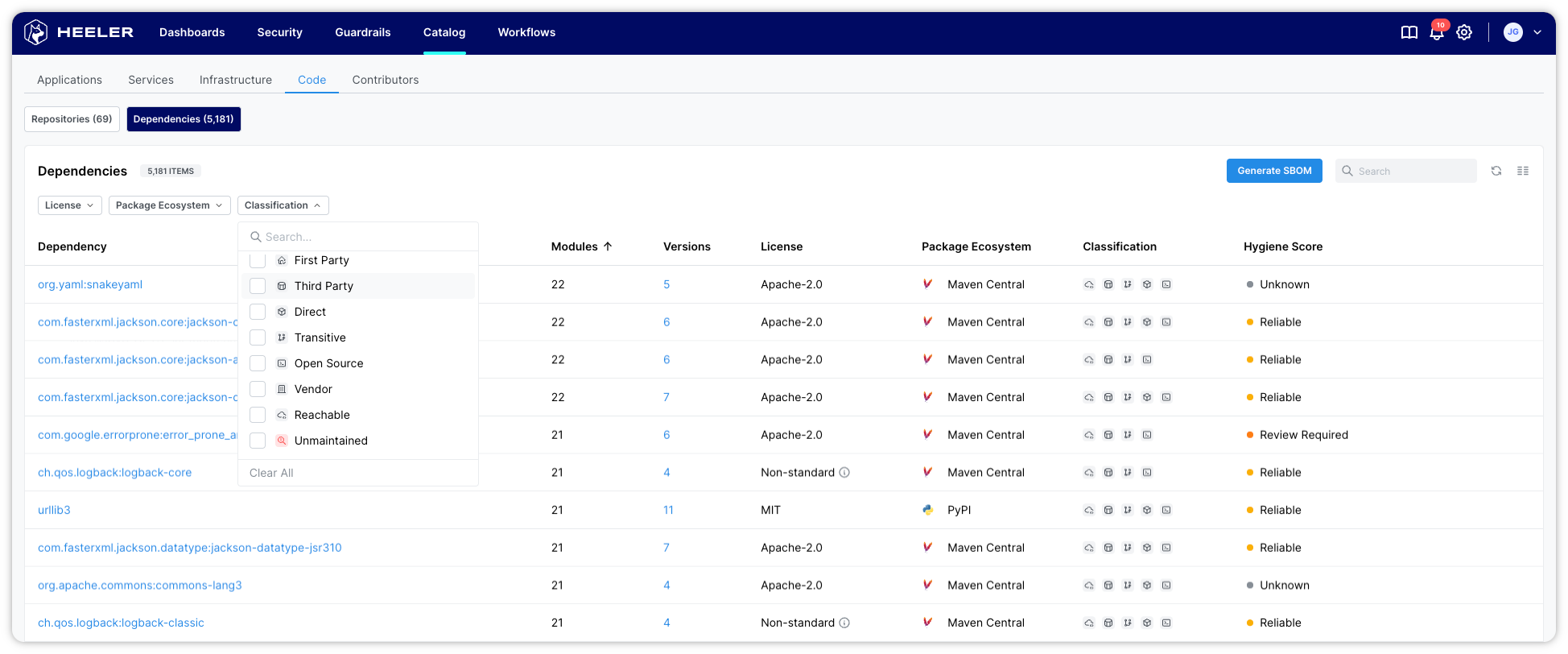
Task: Open the Package Ecosystem dropdown
Action: pos(169,205)
